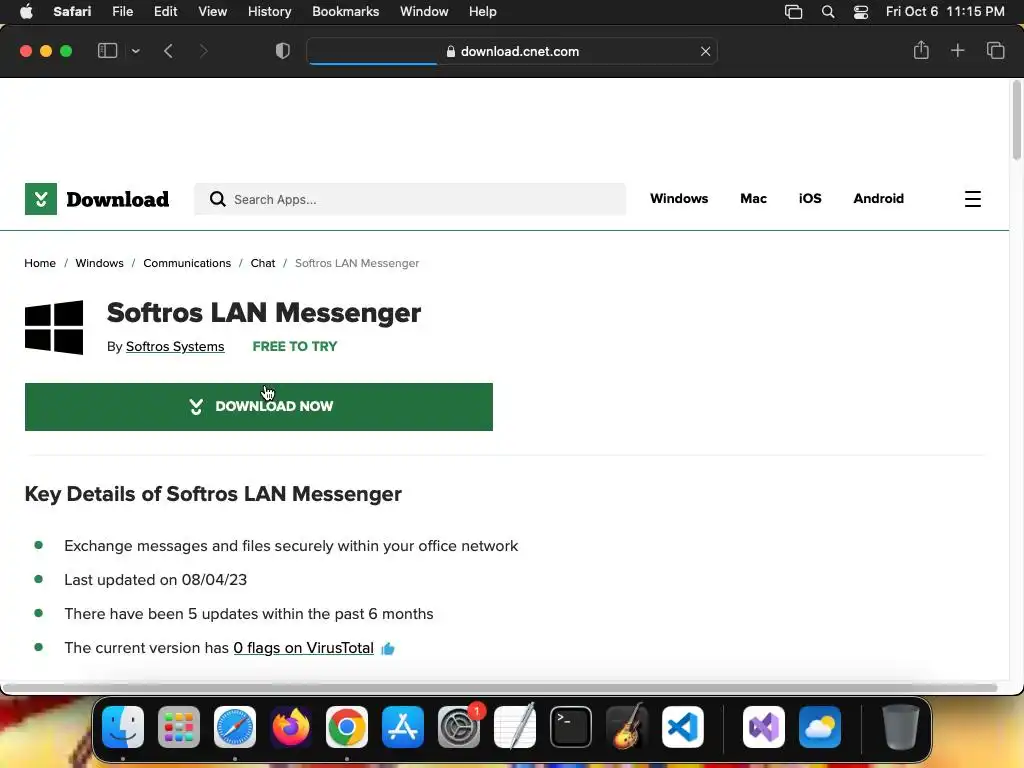This screenshot has height=768, width=1024.
Task: Show tab overview
Action: [x=995, y=50]
